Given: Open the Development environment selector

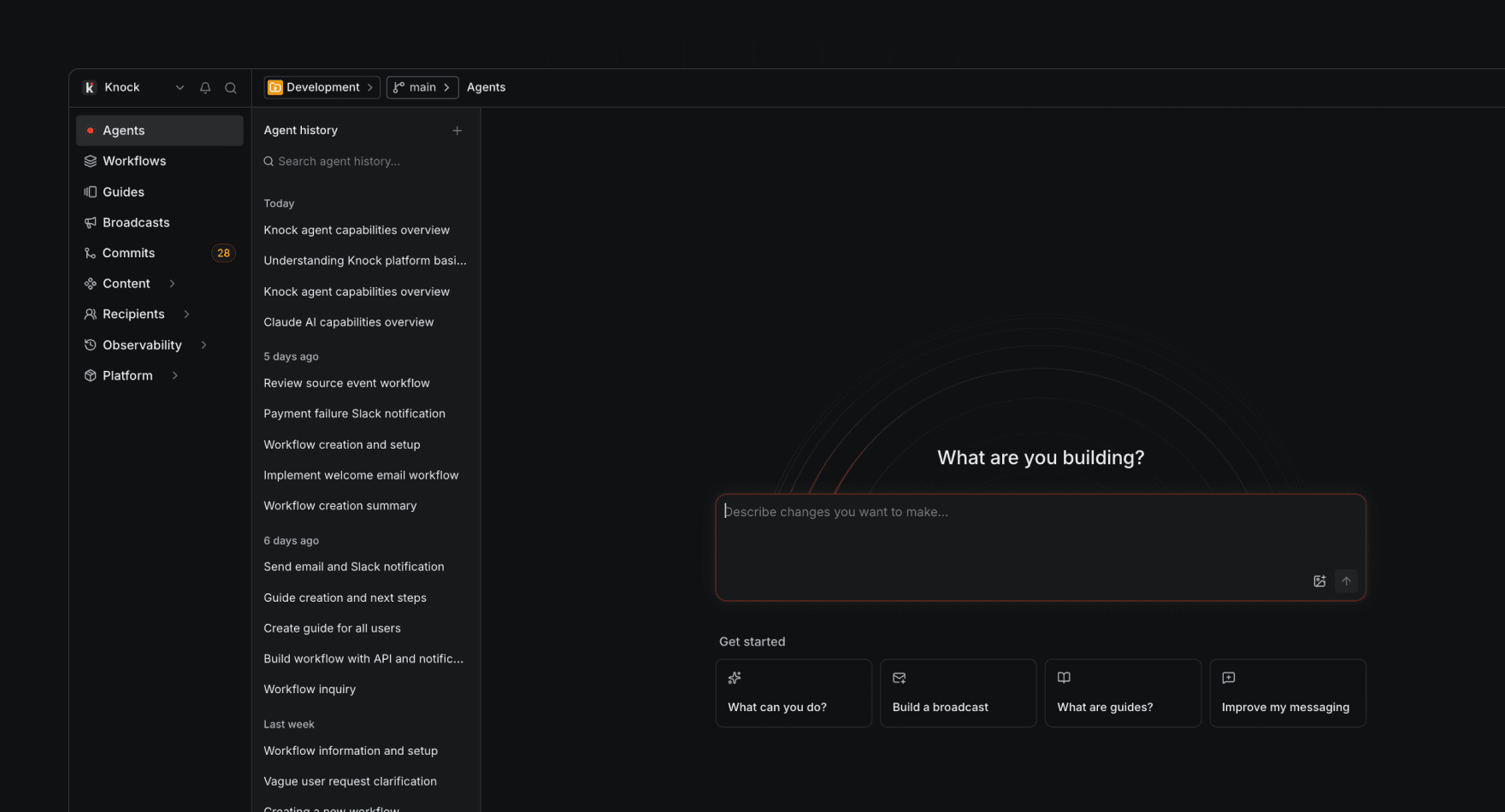Looking at the screenshot, I should point(322,87).
